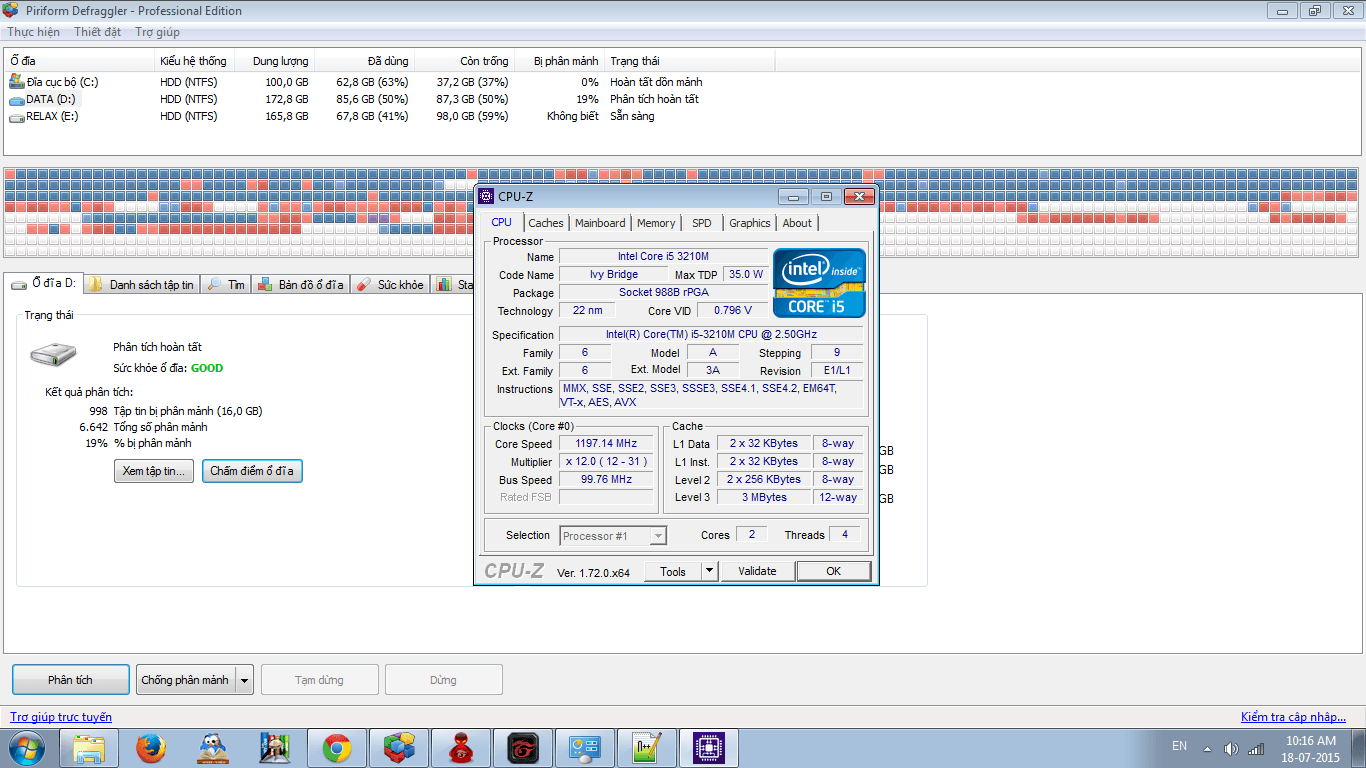1366x768 pixels.
Task: Select the Ổ đĩa D: tab
Action: click(x=43, y=284)
